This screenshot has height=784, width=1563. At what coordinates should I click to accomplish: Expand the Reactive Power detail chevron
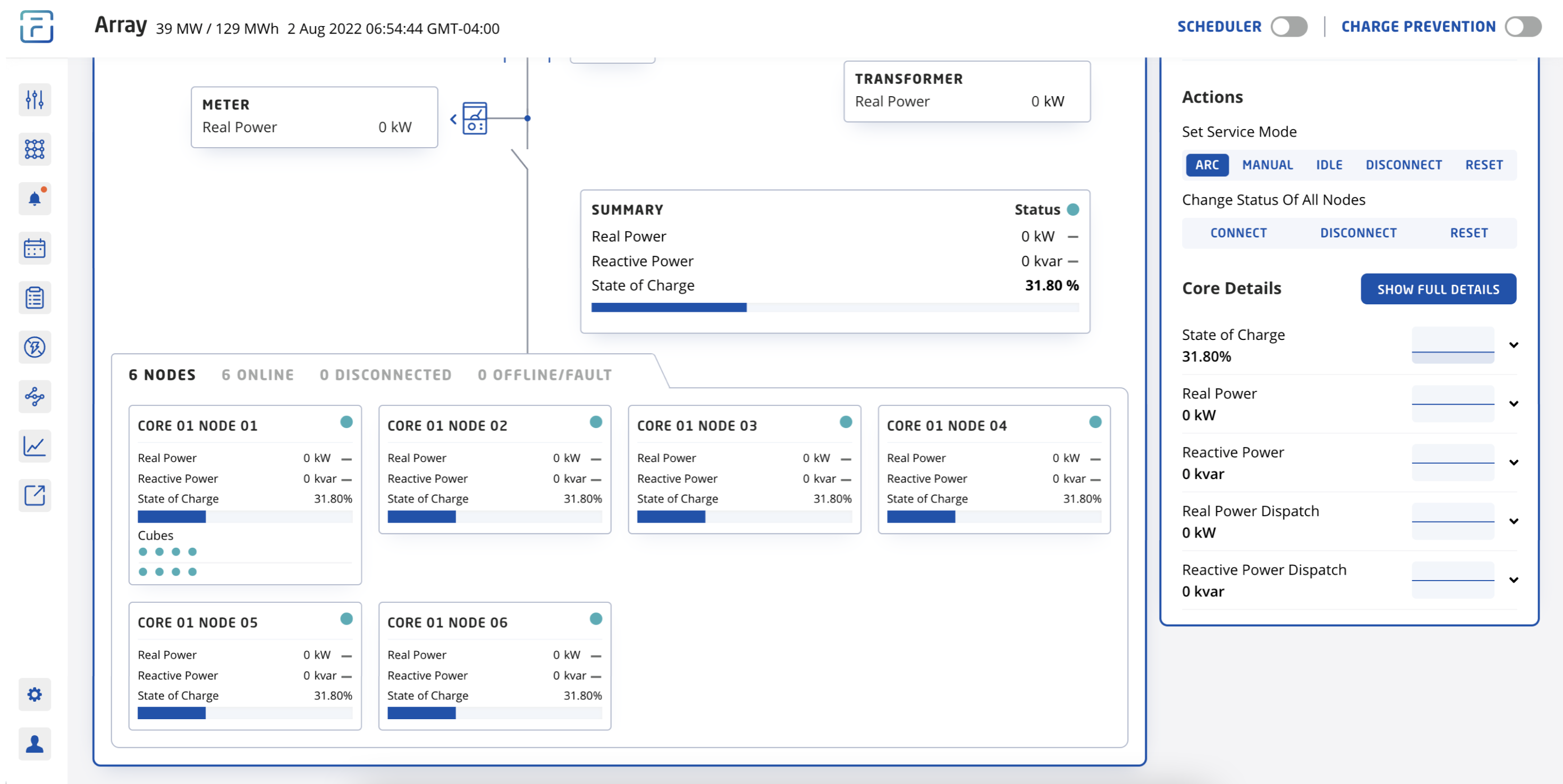click(x=1513, y=463)
